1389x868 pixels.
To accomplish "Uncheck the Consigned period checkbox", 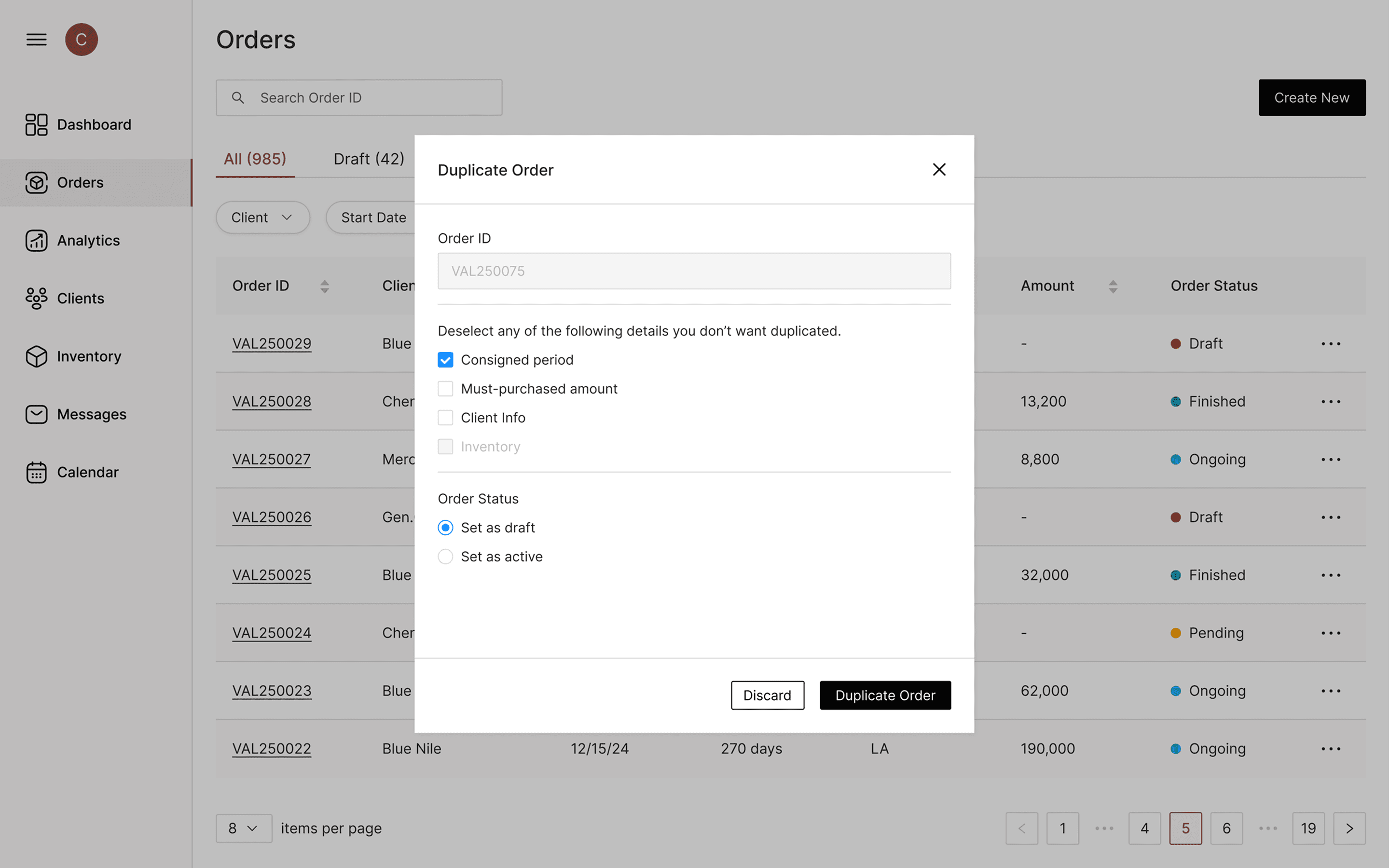I will click(446, 360).
